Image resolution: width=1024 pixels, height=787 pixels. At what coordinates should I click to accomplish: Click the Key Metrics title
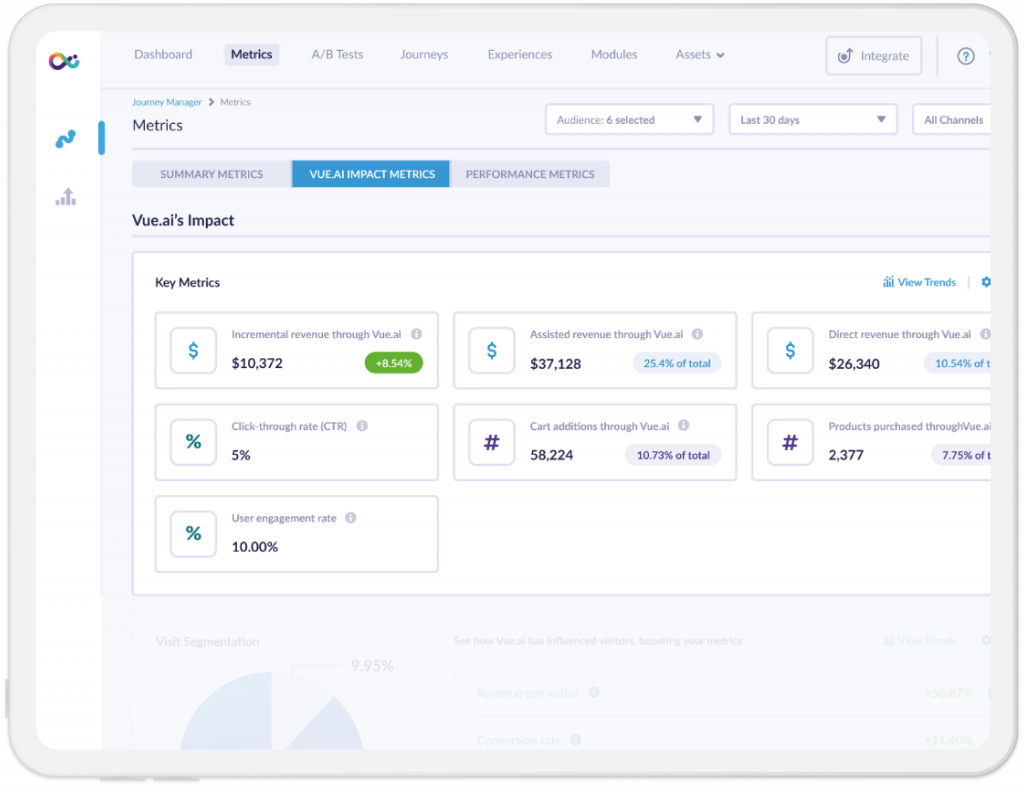(187, 282)
